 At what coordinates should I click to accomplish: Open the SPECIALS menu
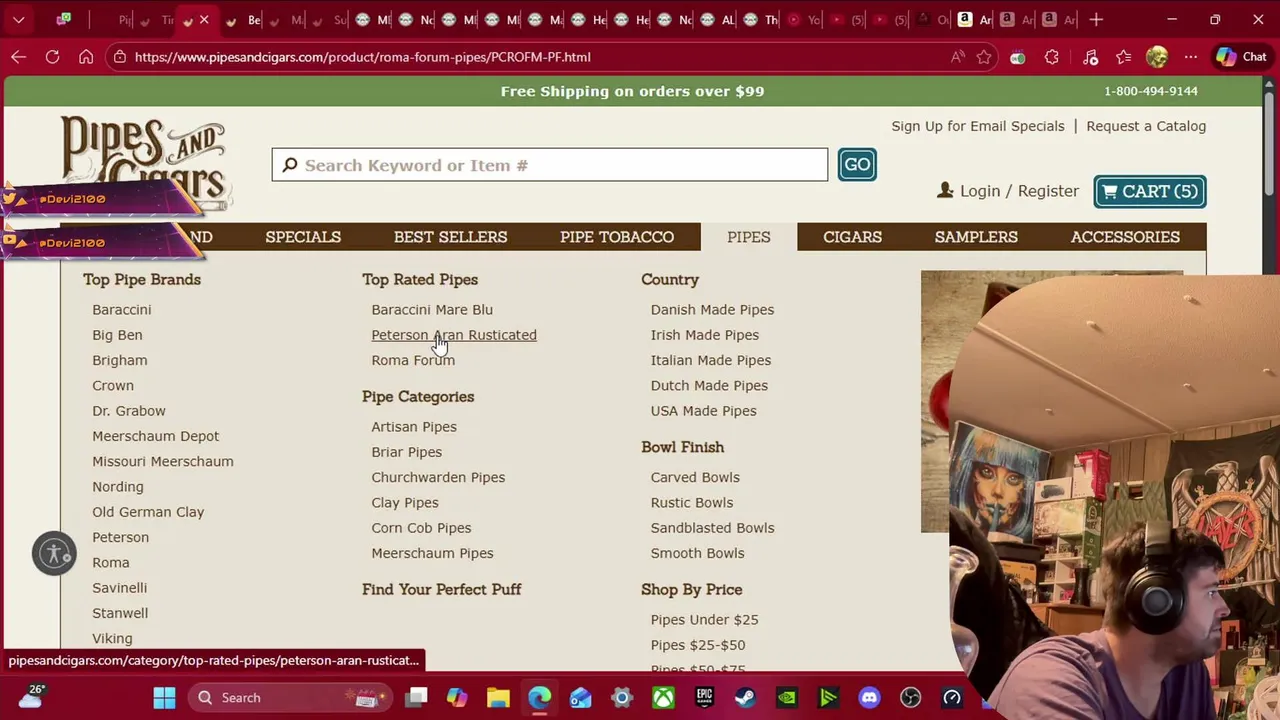coord(303,237)
